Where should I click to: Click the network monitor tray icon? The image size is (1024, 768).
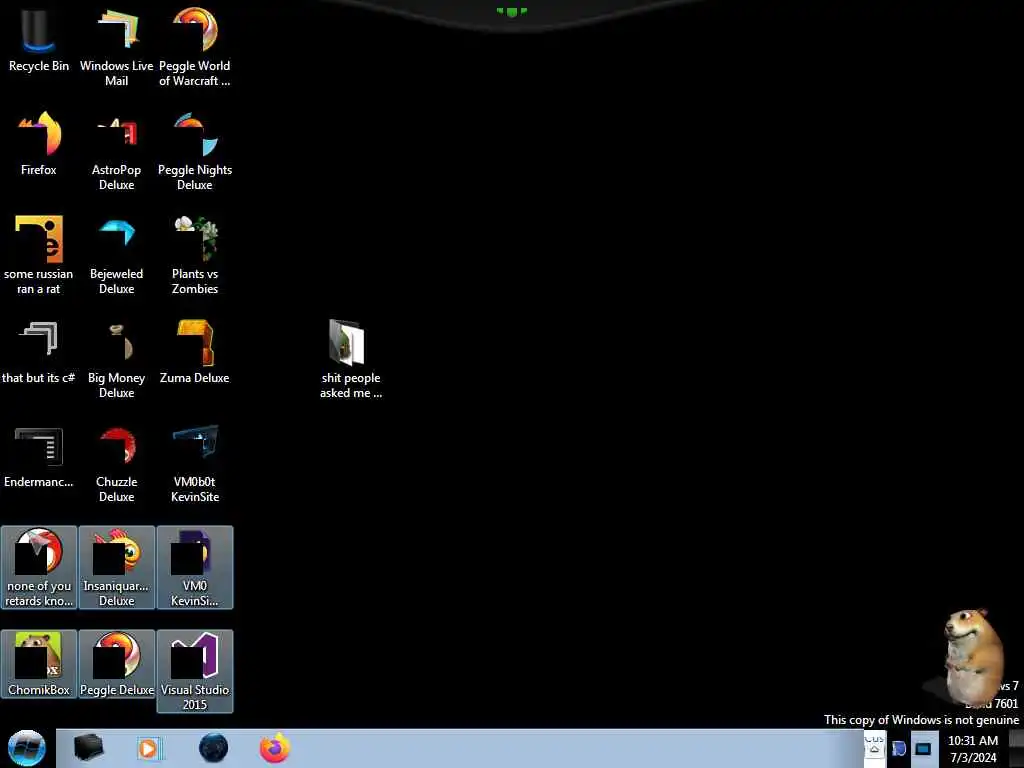[x=923, y=748]
